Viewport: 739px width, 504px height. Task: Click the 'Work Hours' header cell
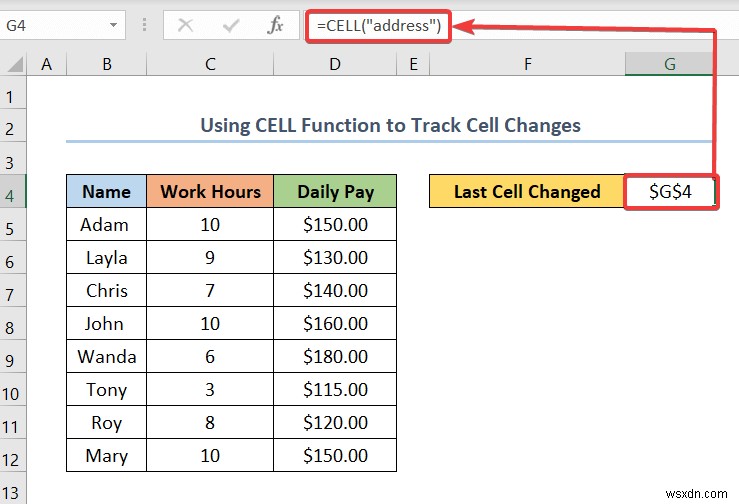(210, 191)
